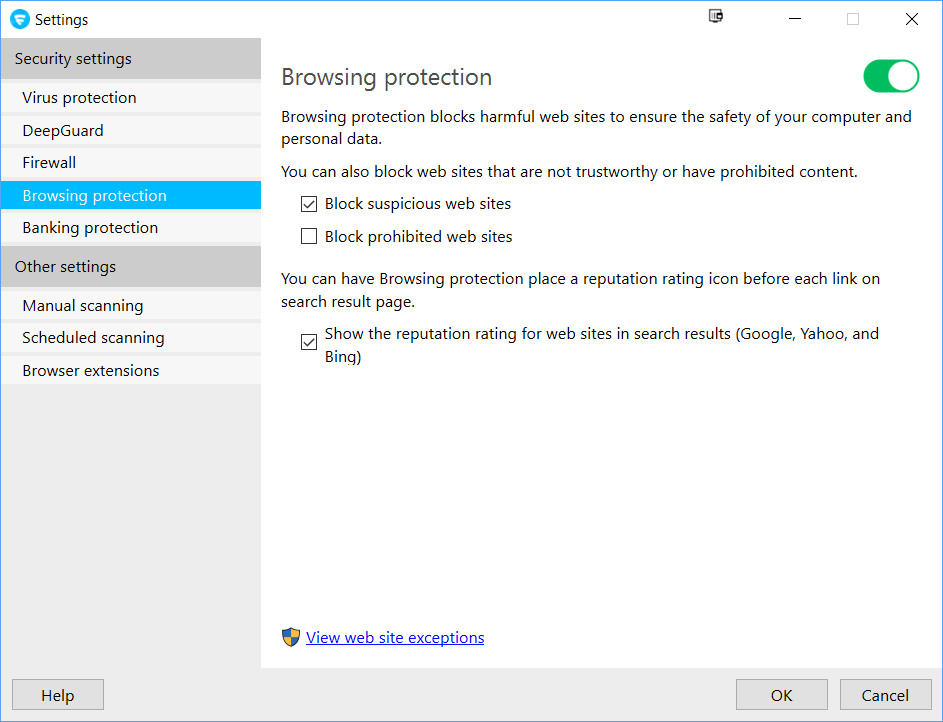Click the screen icon beside minimize button
943x722 pixels.
tap(715, 17)
